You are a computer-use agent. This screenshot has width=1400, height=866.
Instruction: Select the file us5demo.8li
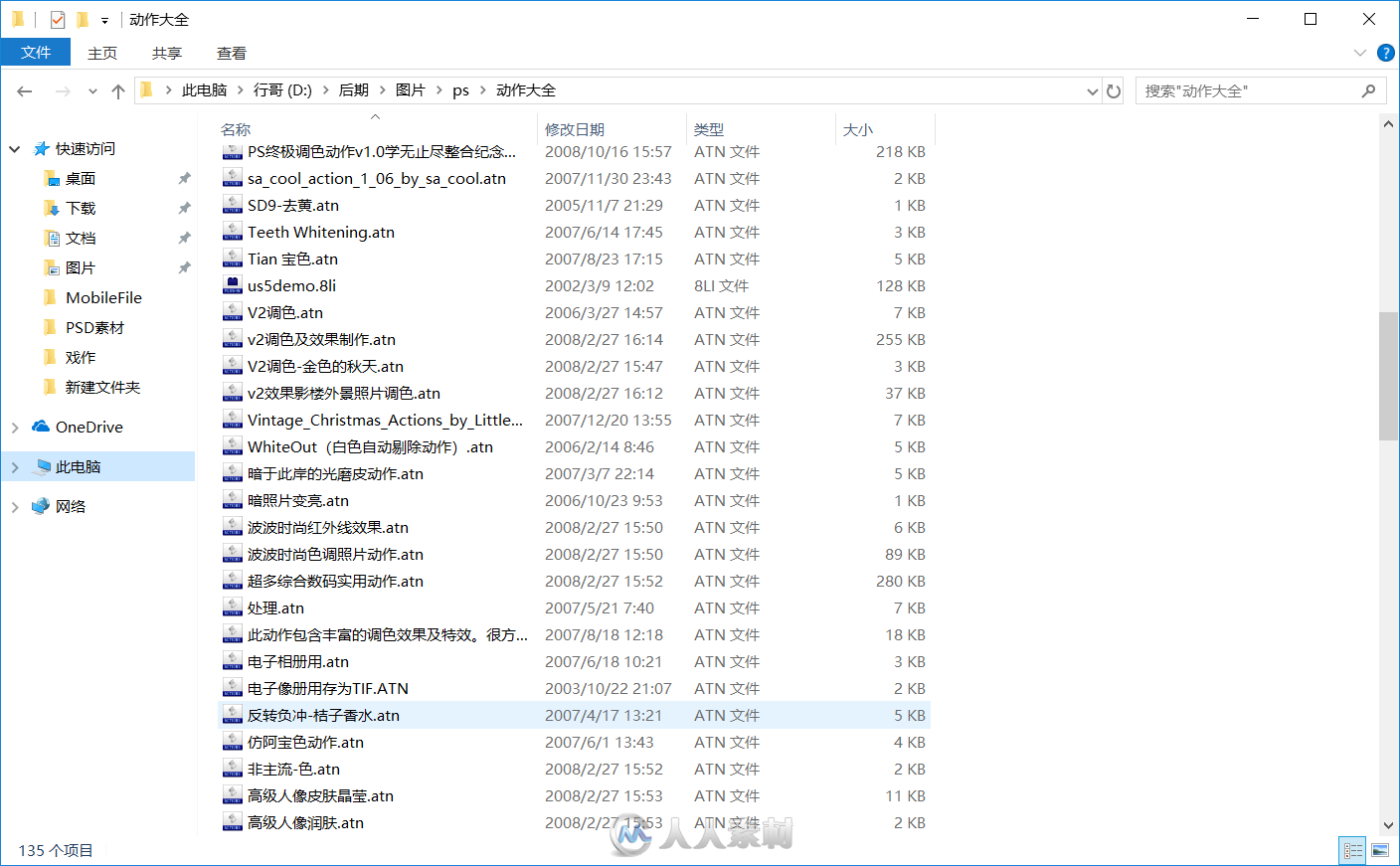pos(291,286)
